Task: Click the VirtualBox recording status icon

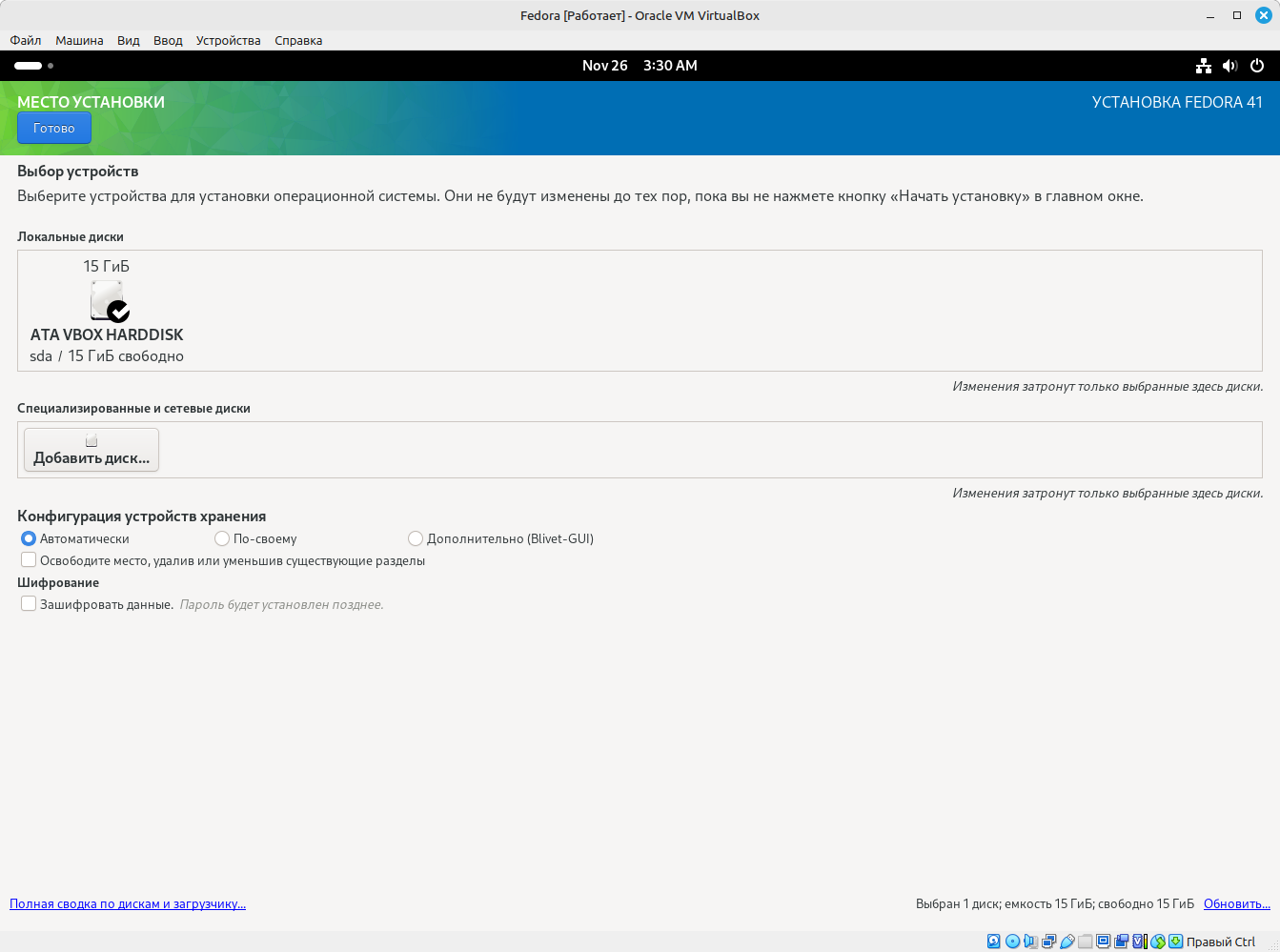Action: 1122,942
